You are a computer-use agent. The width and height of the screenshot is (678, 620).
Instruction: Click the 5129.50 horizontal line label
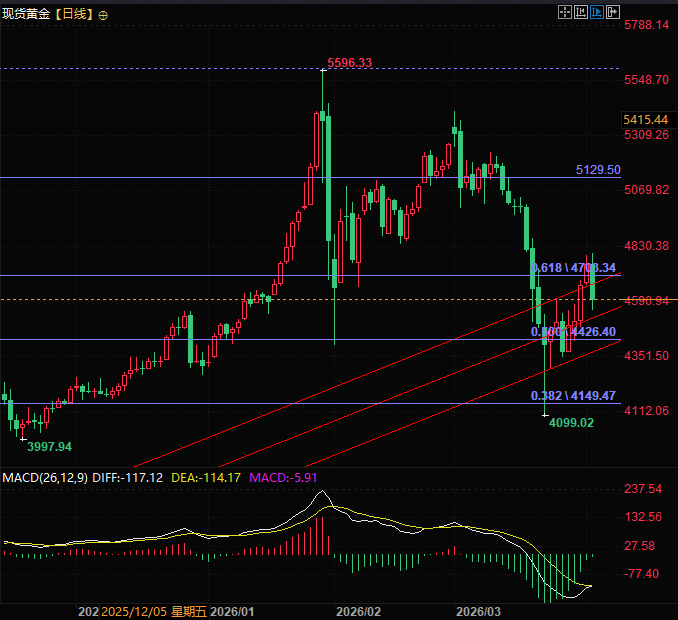point(598,169)
